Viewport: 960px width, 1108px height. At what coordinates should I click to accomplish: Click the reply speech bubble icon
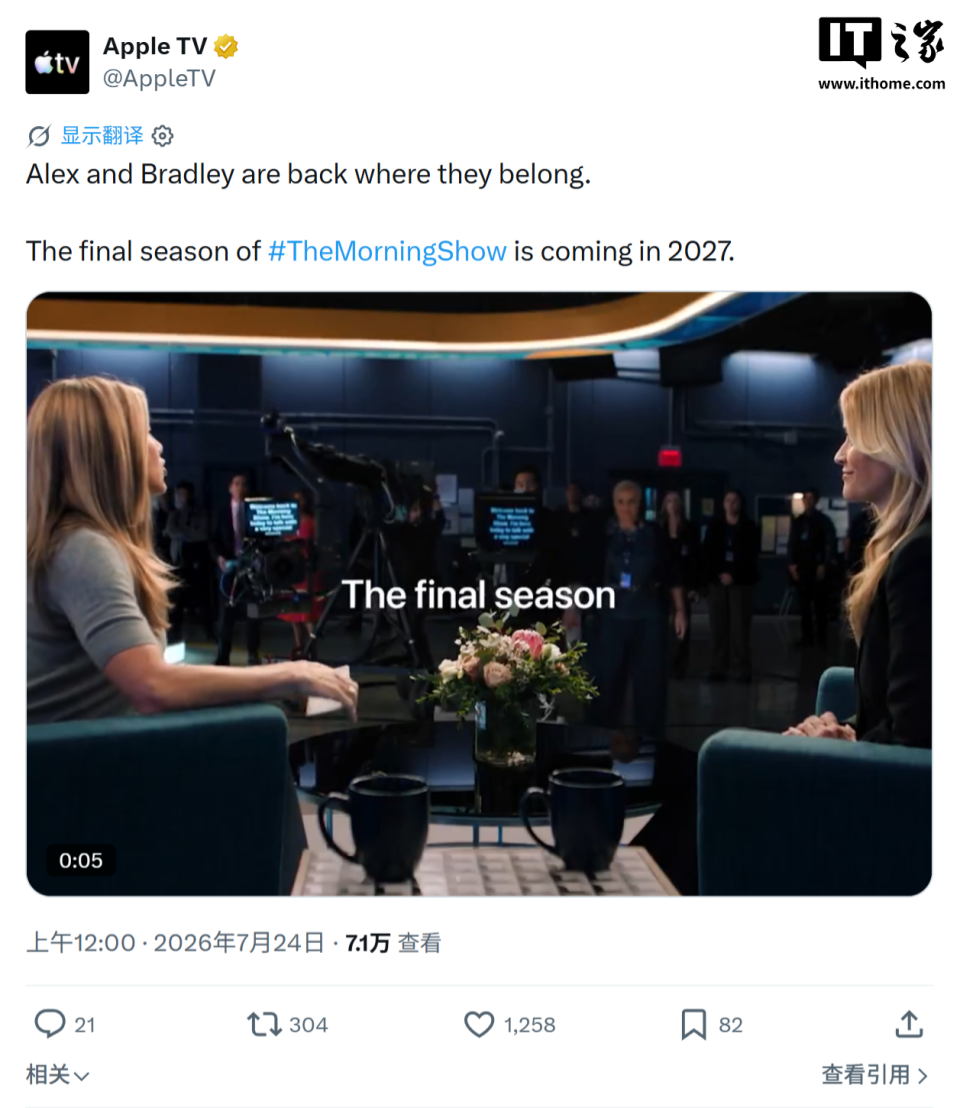click(49, 1024)
